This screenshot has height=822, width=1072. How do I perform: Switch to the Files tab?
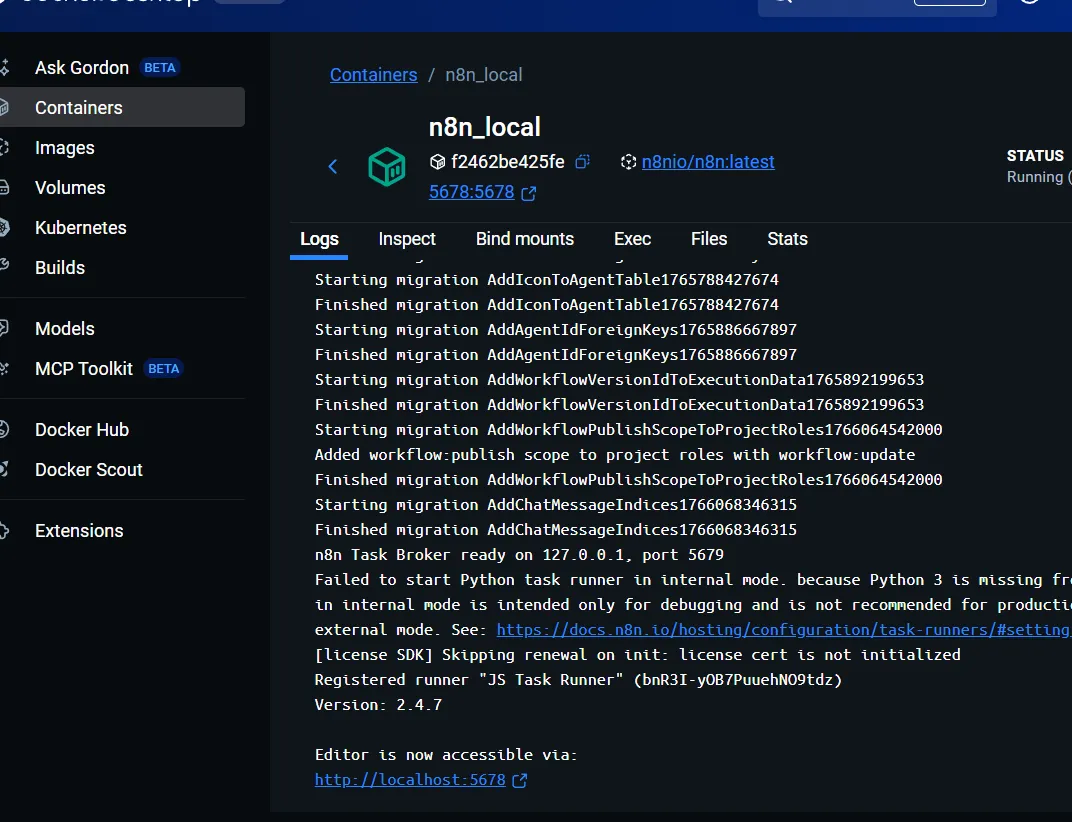pyautogui.click(x=709, y=239)
